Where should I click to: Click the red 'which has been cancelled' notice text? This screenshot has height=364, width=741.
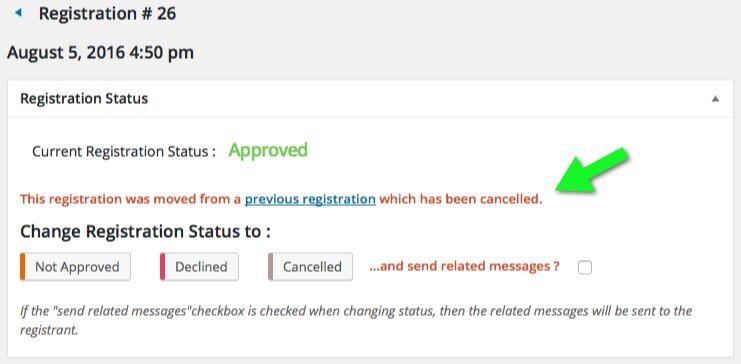pos(461,199)
